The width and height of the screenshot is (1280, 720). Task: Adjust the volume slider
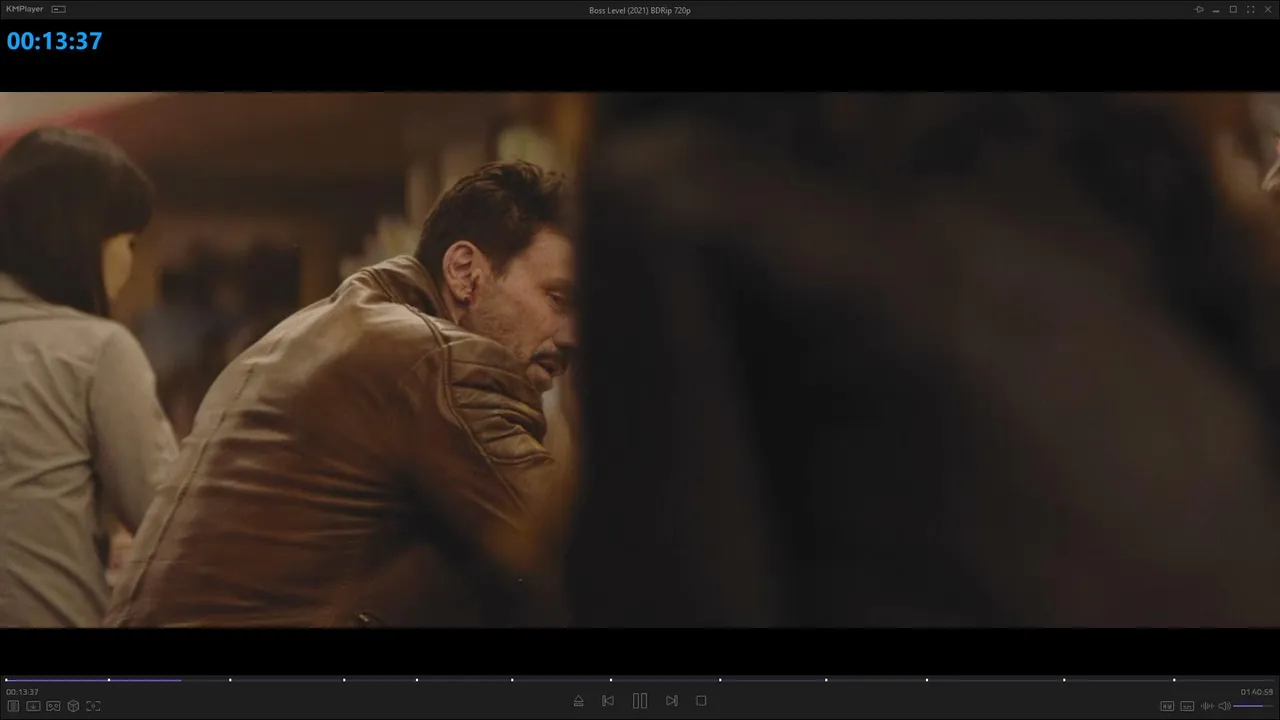[x=1254, y=706]
